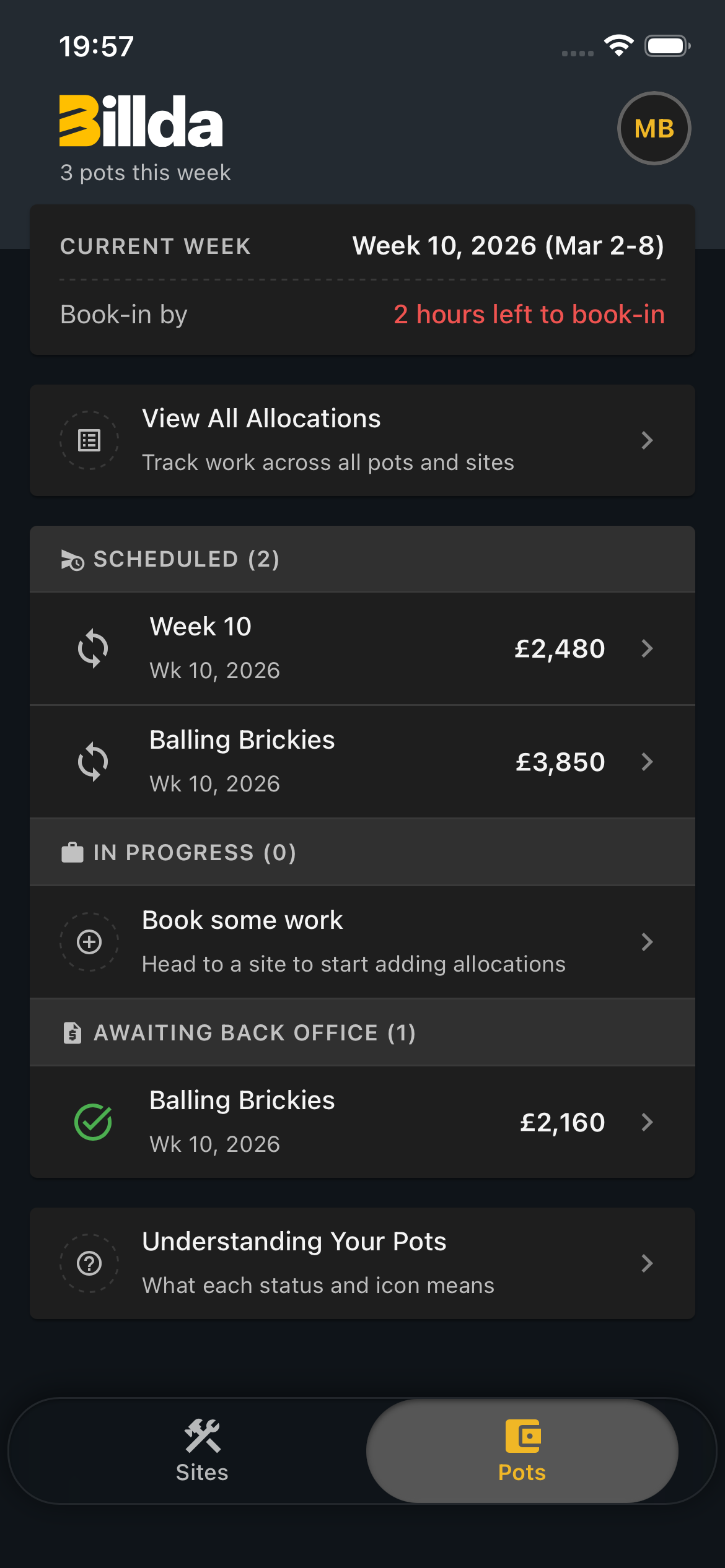Tap the '2 hours left to book-in' warning
The width and height of the screenshot is (725, 1568).
tap(529, 315)
